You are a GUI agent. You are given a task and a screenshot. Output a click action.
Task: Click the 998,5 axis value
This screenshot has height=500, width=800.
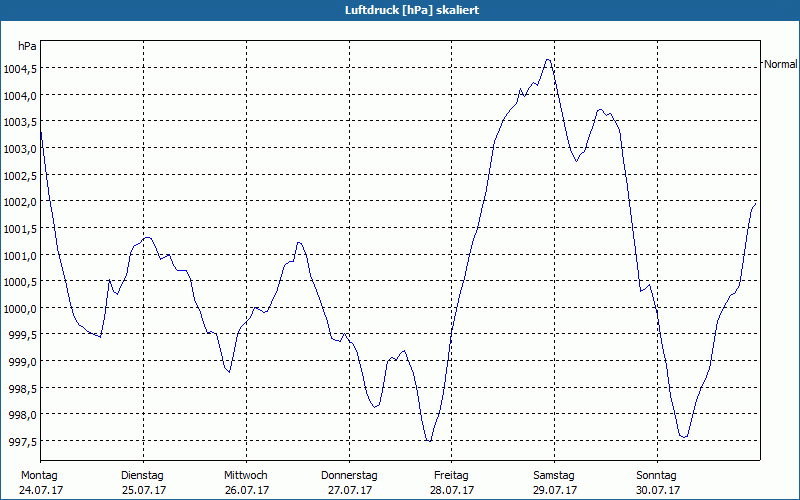coord(22,388)
